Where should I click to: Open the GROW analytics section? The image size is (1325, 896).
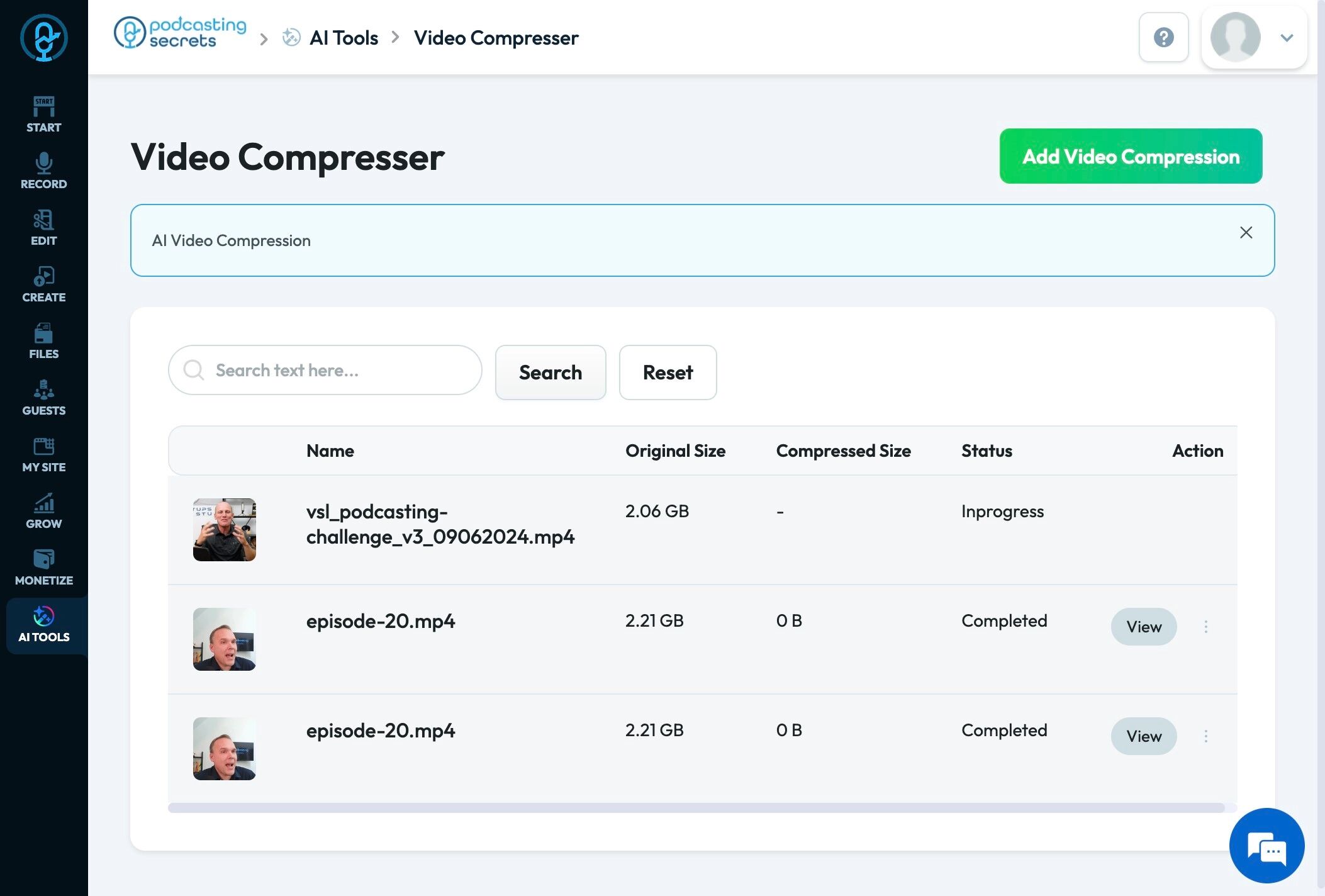(43, 510)
